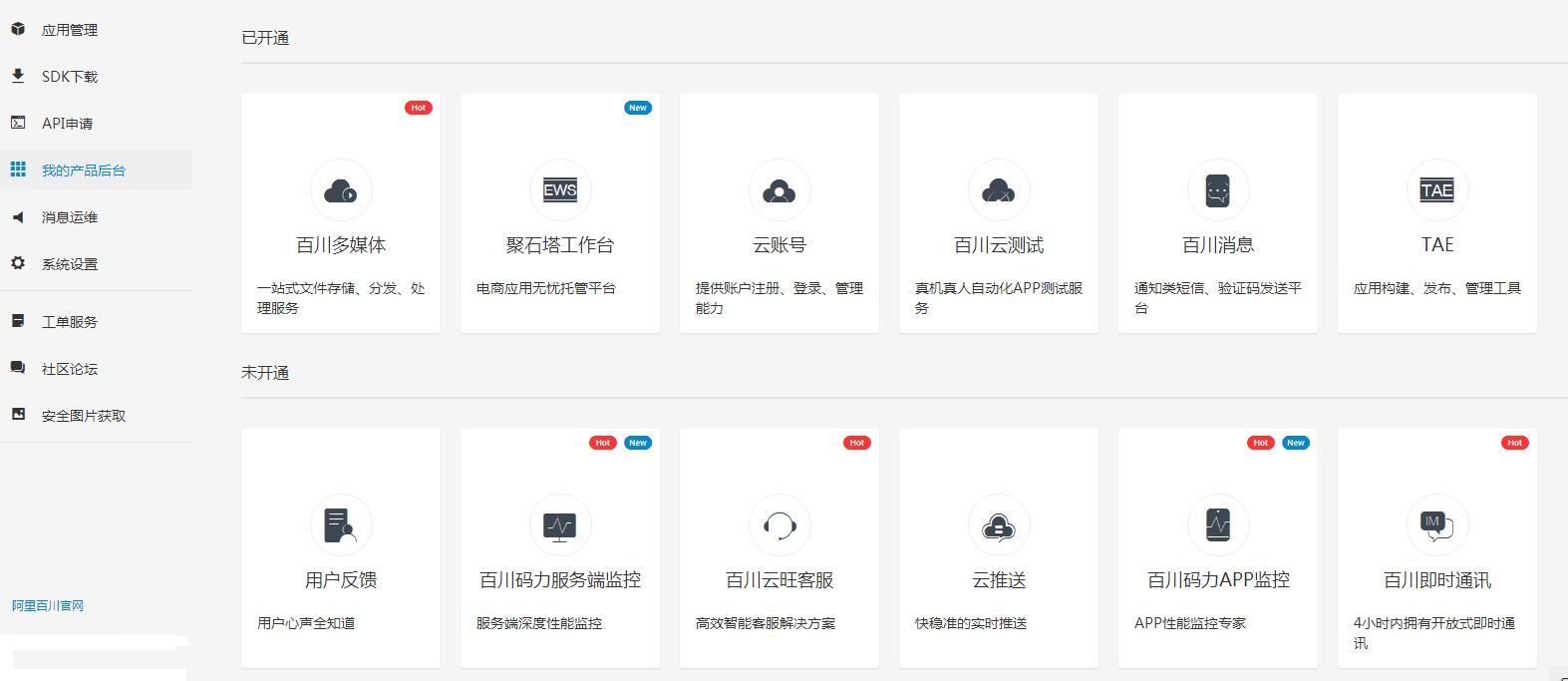The width and height of the screenshot is (1568, 681).
Task: Click the EWS icon of 聚石塔工作台
Action: [560, 189]
